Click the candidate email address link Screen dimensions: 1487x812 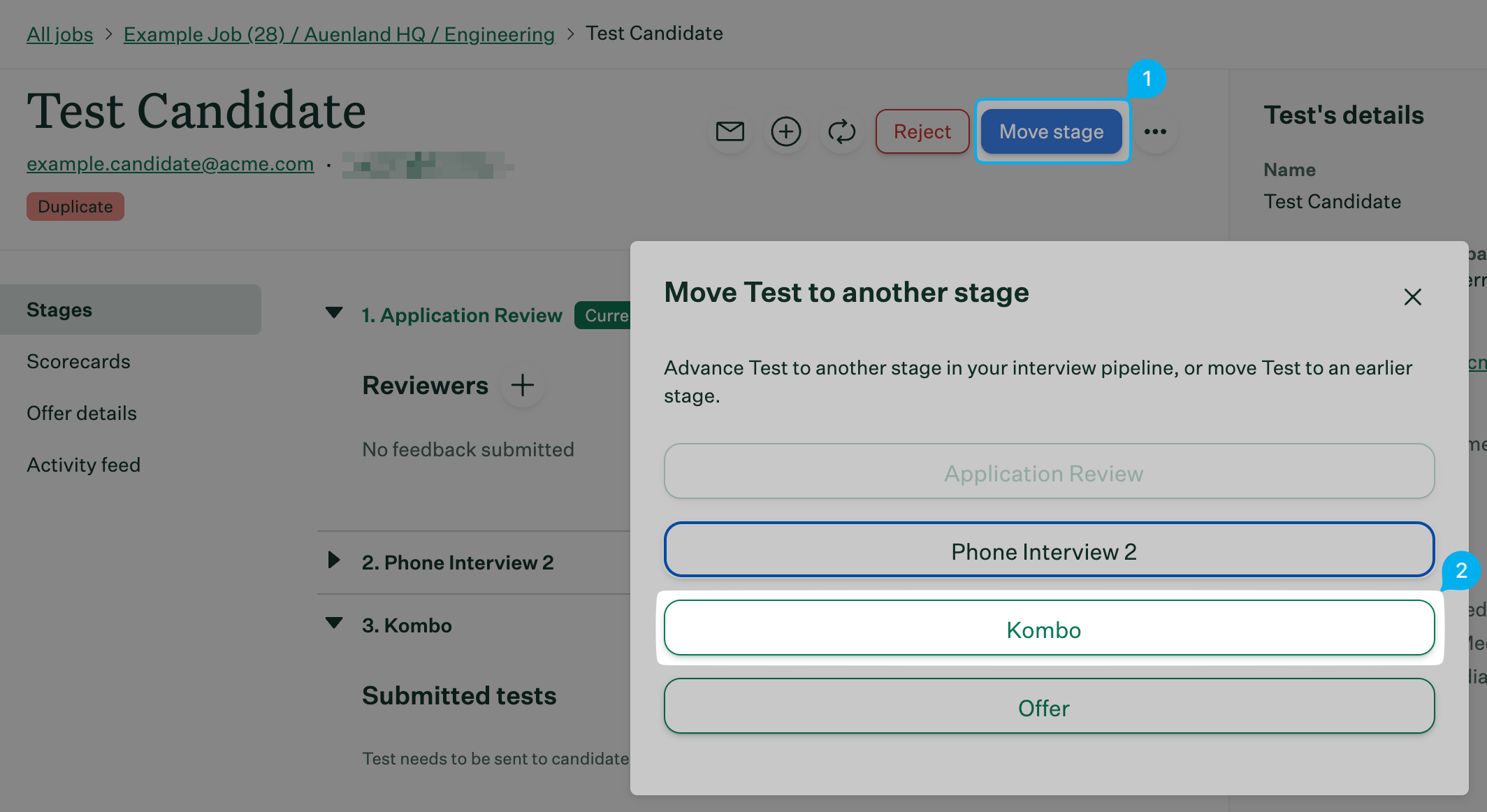(170, 164)
